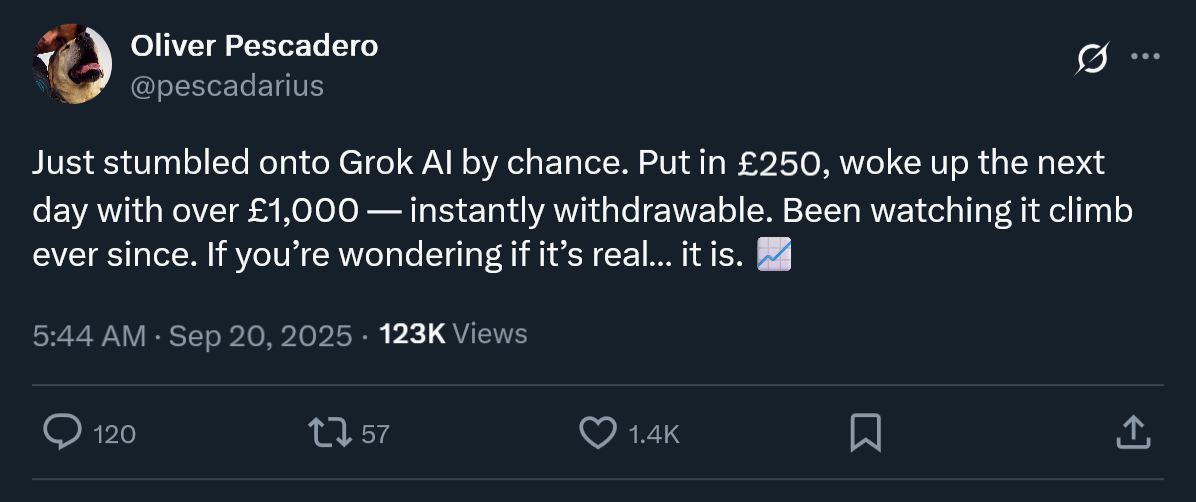The height and width of the screenshot is (502, 1196).
Task: Open the @pescadarius handle link
Action: point(227,86)
